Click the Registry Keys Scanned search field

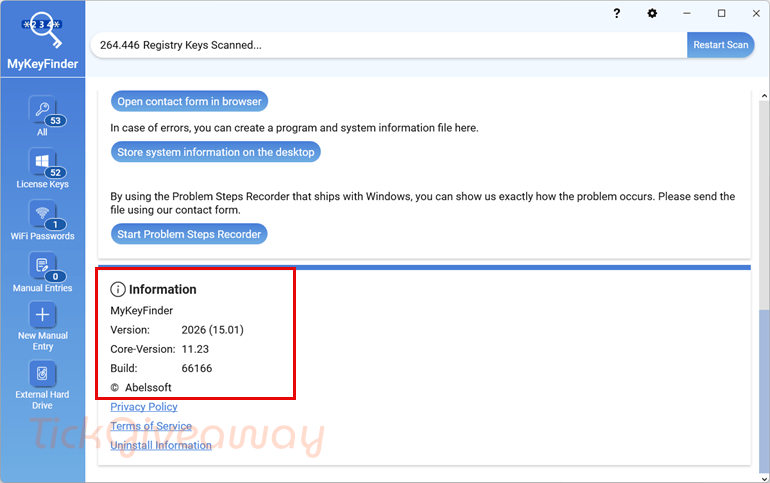pos(389,45)
